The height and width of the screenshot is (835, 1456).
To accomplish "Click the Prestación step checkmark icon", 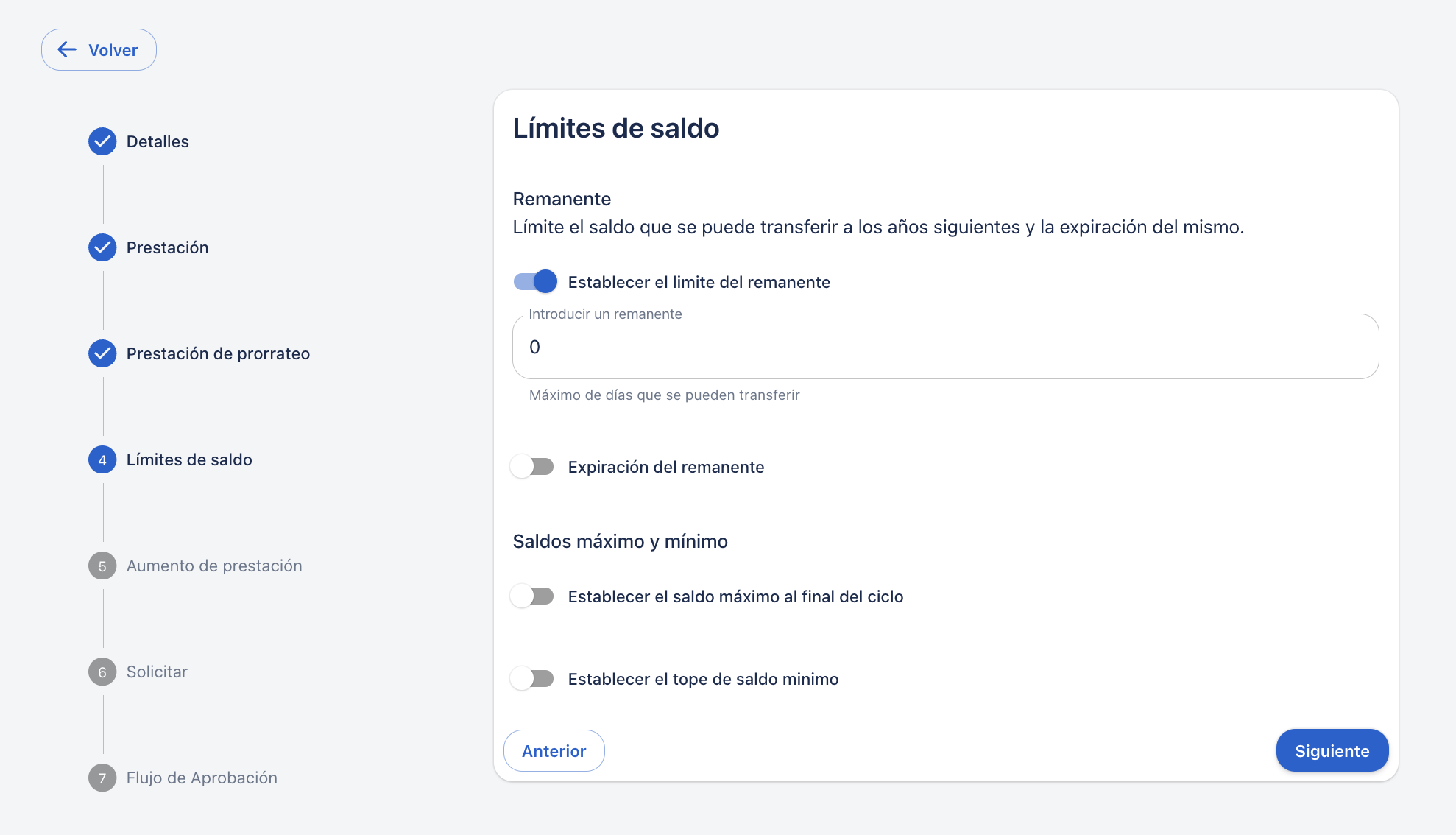I will pos(102,247).
